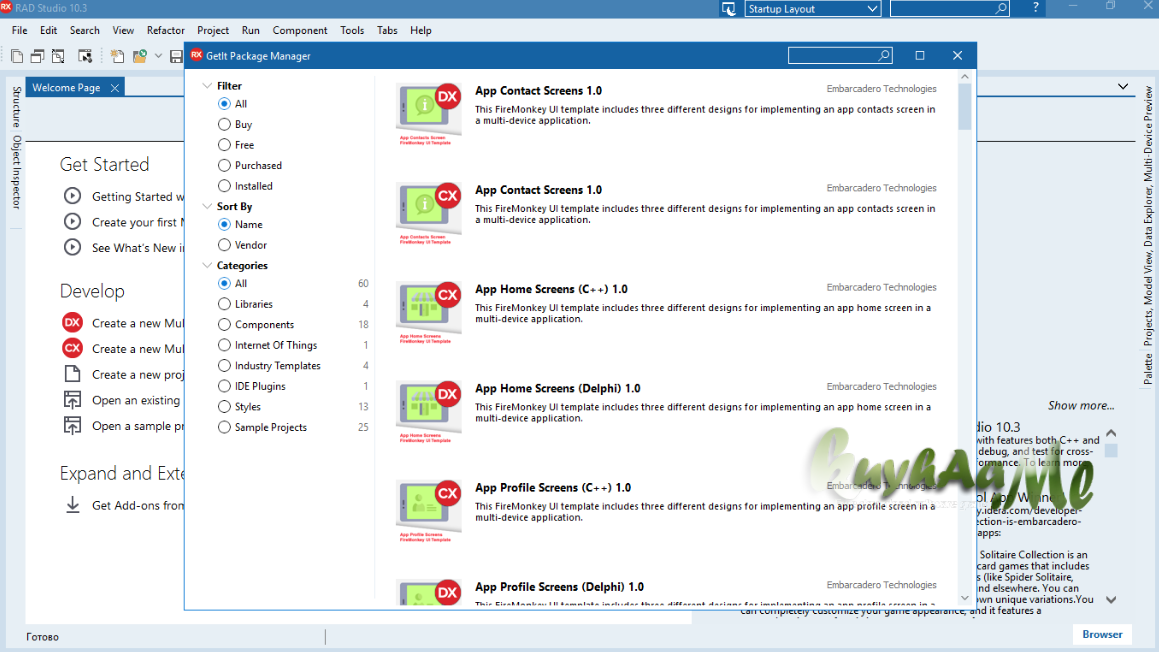Select the Filter All radio button
The width and height of the screenshot is (1159, 652).
coord(224,103)
